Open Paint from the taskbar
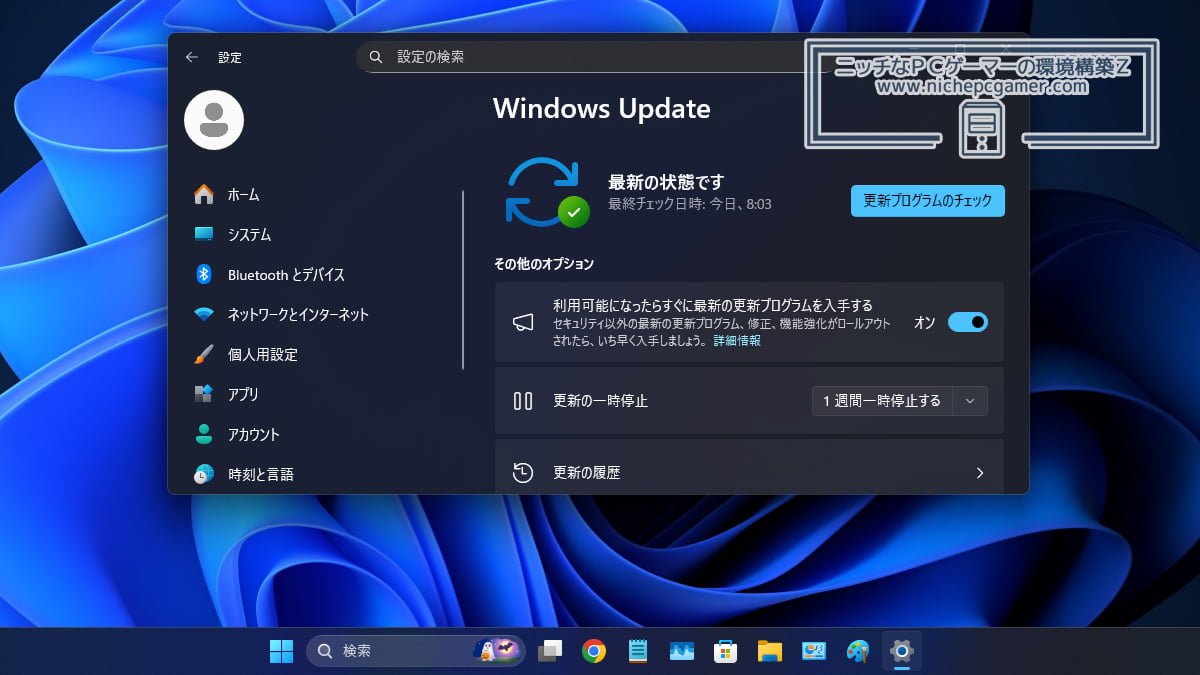This screenshot has width=1200, height=675. pos(858,651)
